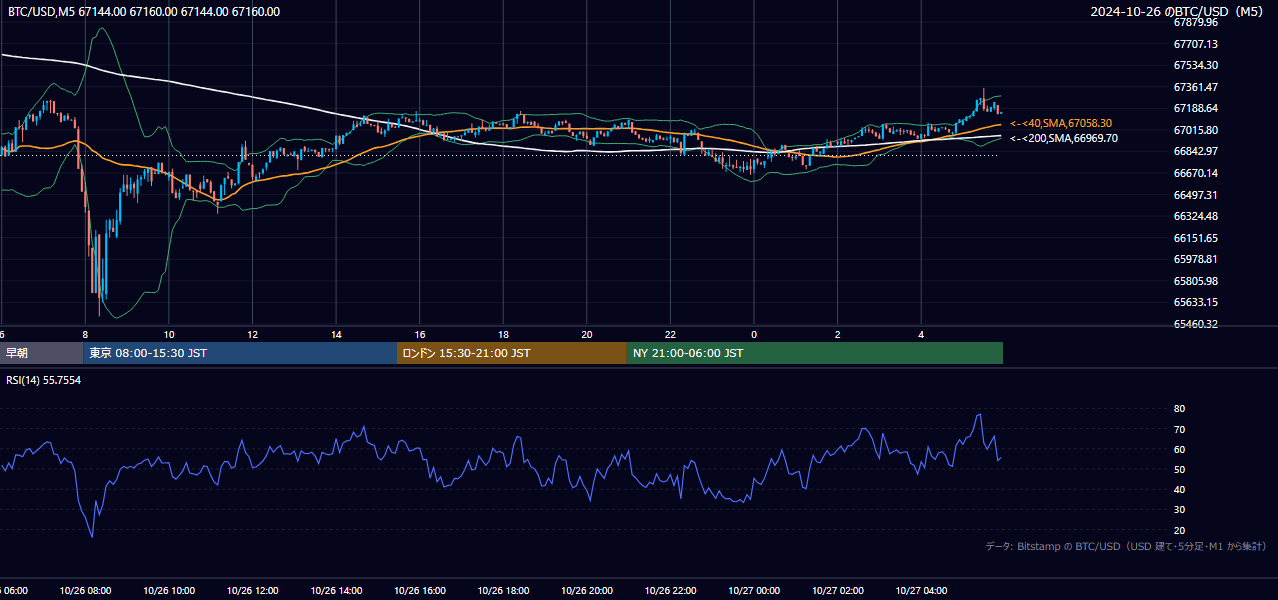Click hour tick 16 under the price chart
Screen dimensions: 1278x600
pyautogui.click(x=420, y=334)
